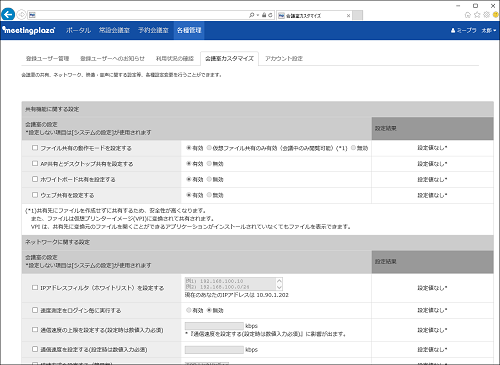Click 設定値なし in ウェブ共有 row
This screenshot has width=500, height=365.
pos(432,195)
